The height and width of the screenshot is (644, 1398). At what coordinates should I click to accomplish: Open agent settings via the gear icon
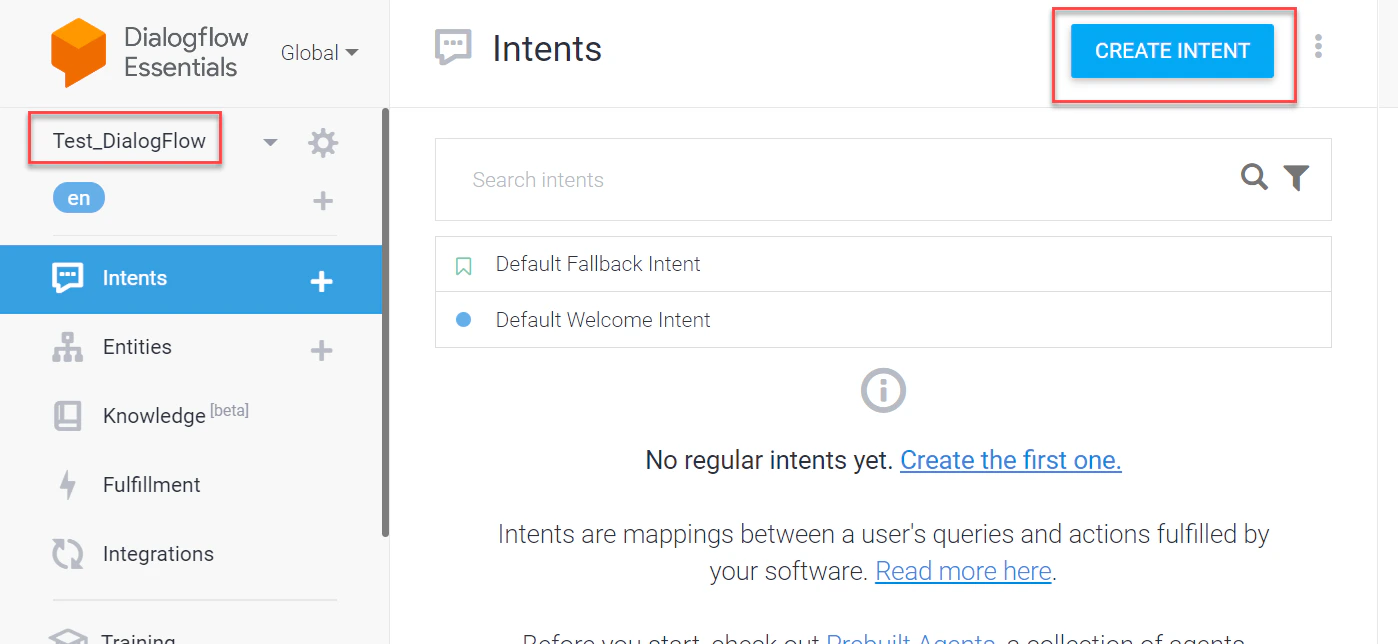pyautogui.click(x=322, y=142)
